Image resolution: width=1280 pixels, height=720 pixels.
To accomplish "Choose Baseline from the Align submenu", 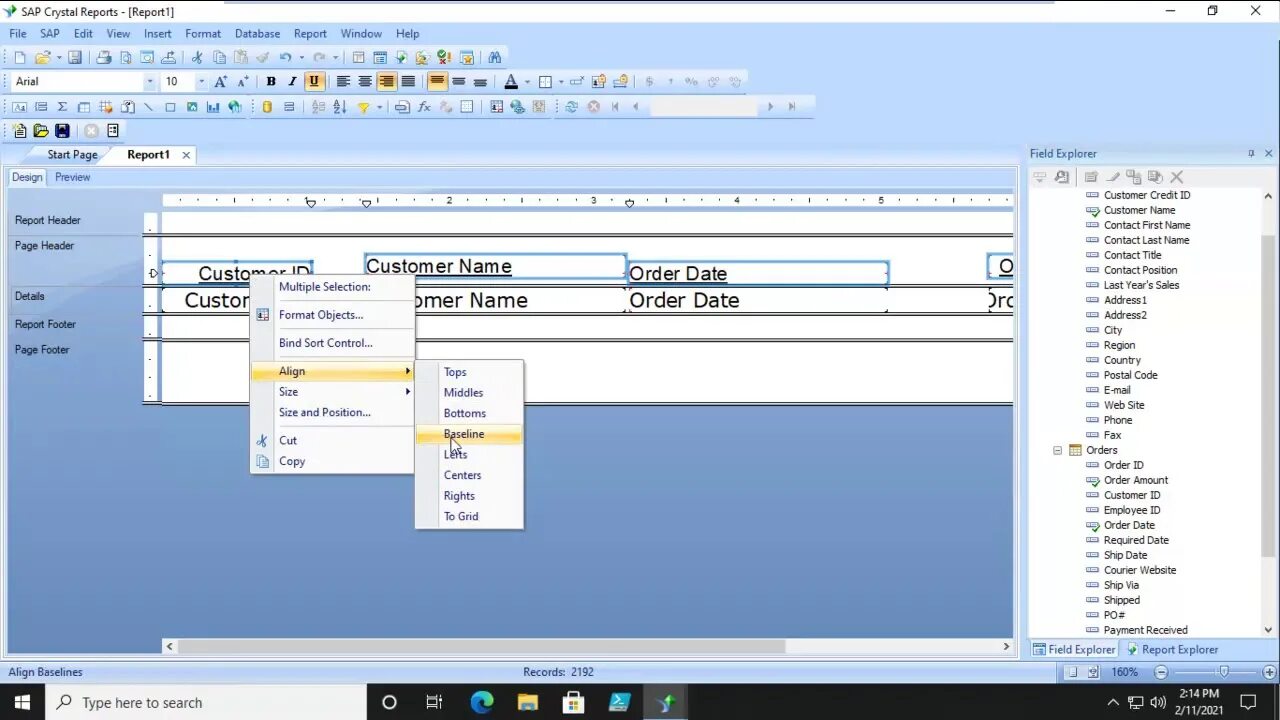I will click(464, 433).
